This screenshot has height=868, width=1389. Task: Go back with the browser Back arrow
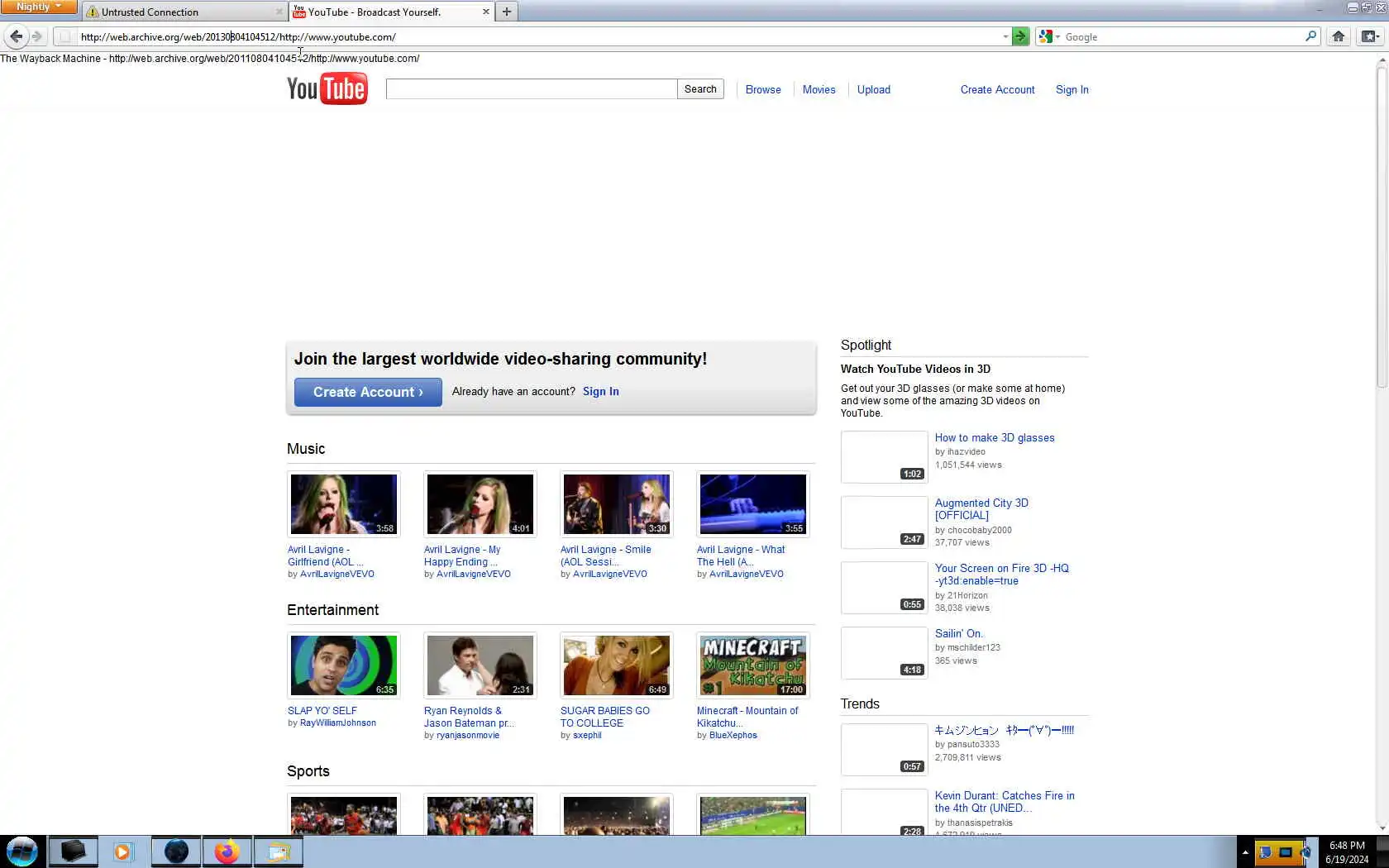pos(16,36)
